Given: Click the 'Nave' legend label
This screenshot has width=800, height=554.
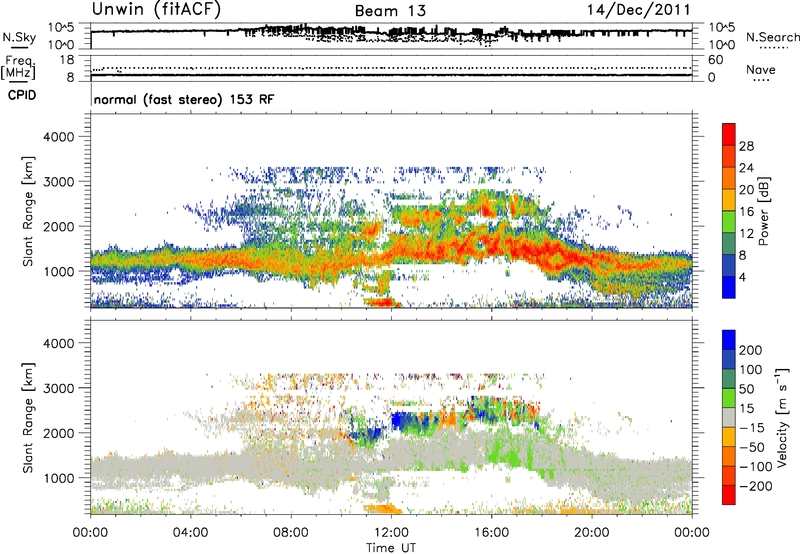Looking at the screenshot, I should (x=761, y=69).
